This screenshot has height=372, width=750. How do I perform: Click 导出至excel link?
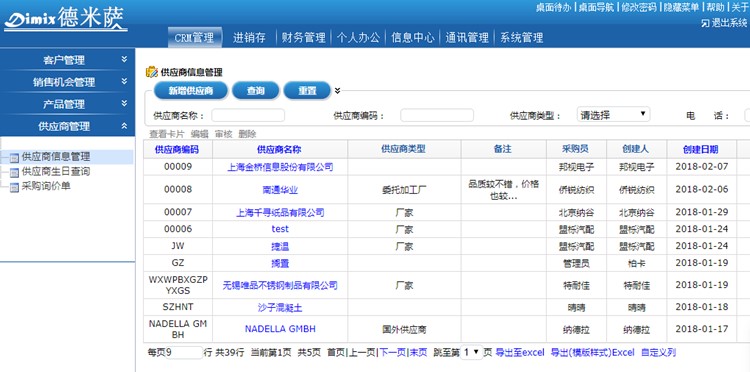click(x=520, y=352)
